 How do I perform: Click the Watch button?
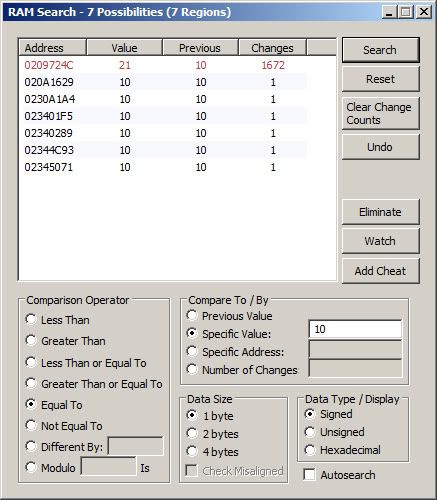(x=380, y=241)
